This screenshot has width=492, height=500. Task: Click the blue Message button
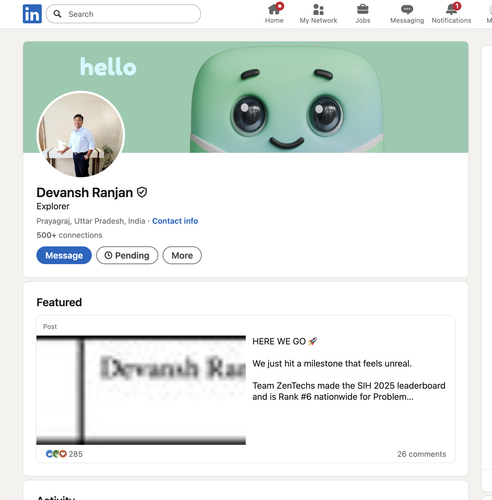tap(64, 255)
